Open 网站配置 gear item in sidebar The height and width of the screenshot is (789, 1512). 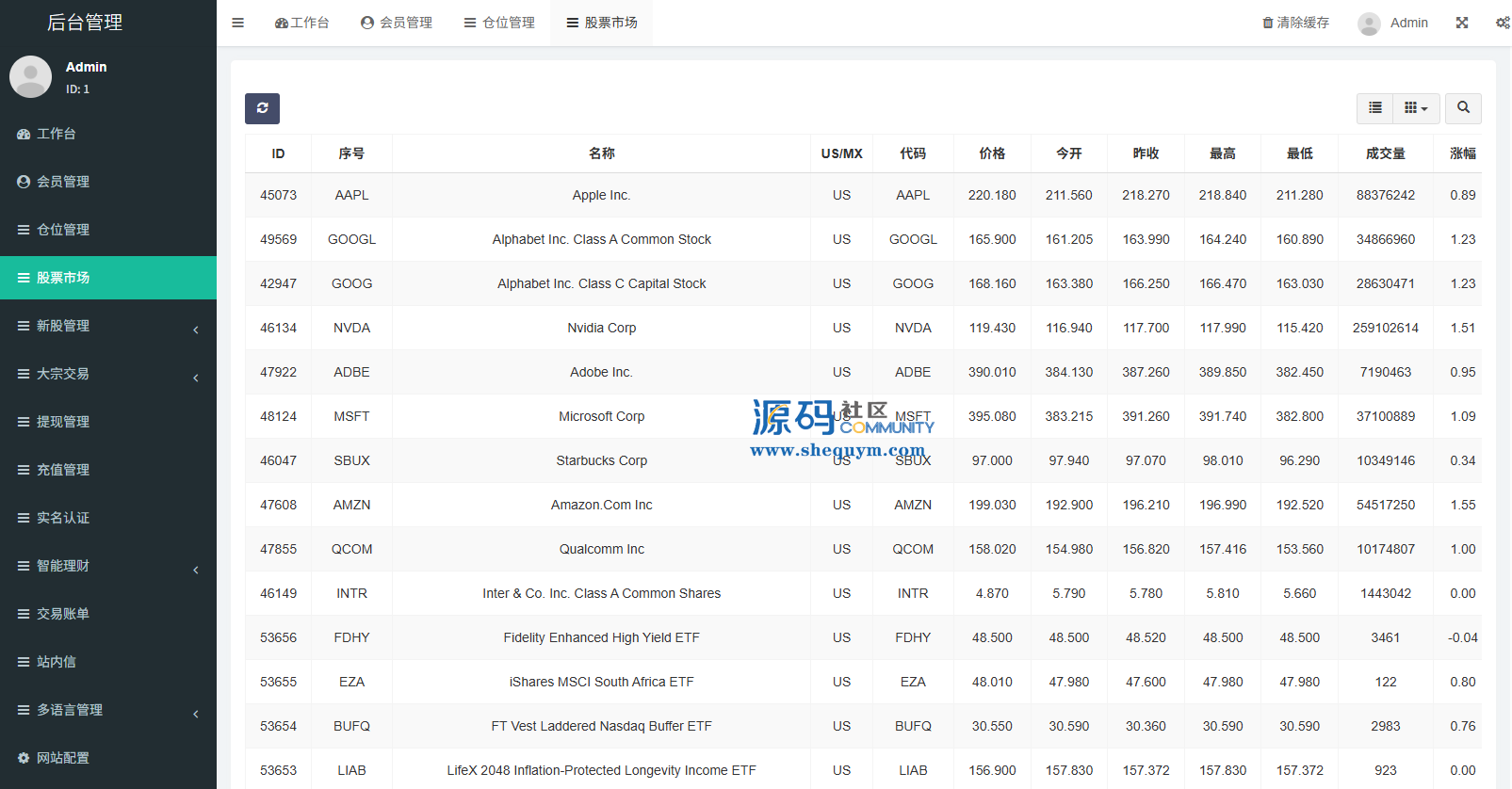63,758
